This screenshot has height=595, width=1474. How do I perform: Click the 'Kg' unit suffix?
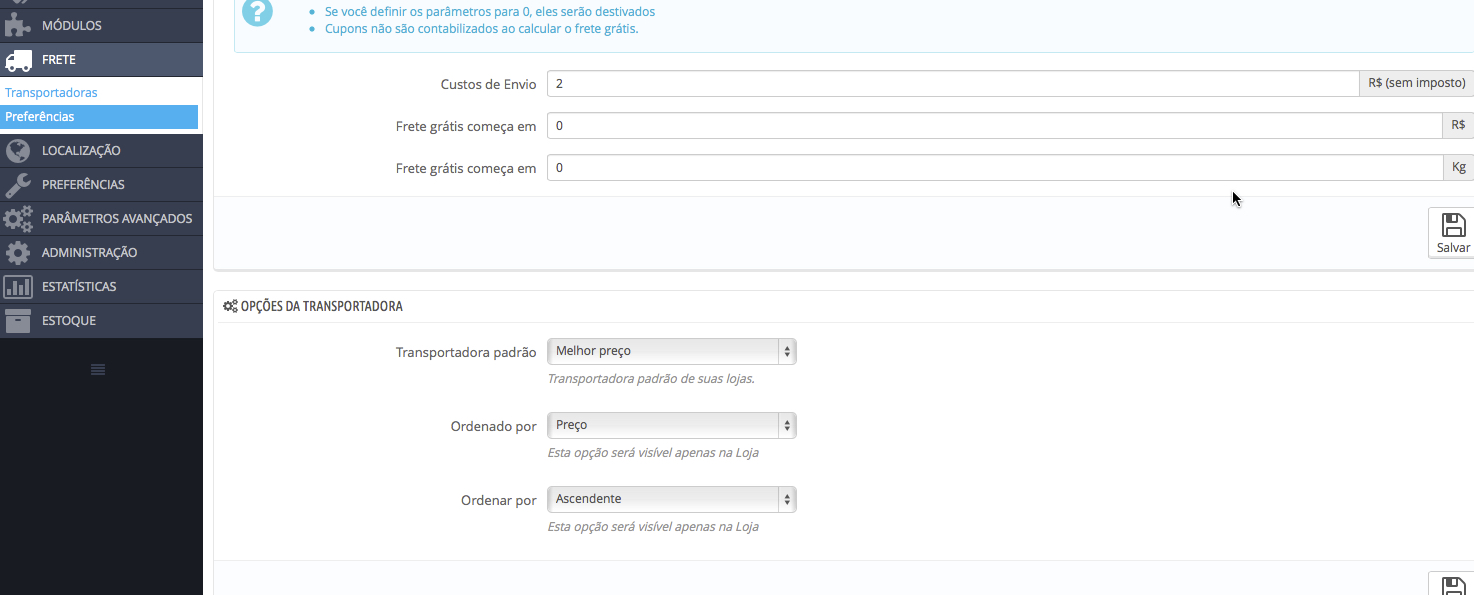pyautogui.click(x=1459, y=168)
